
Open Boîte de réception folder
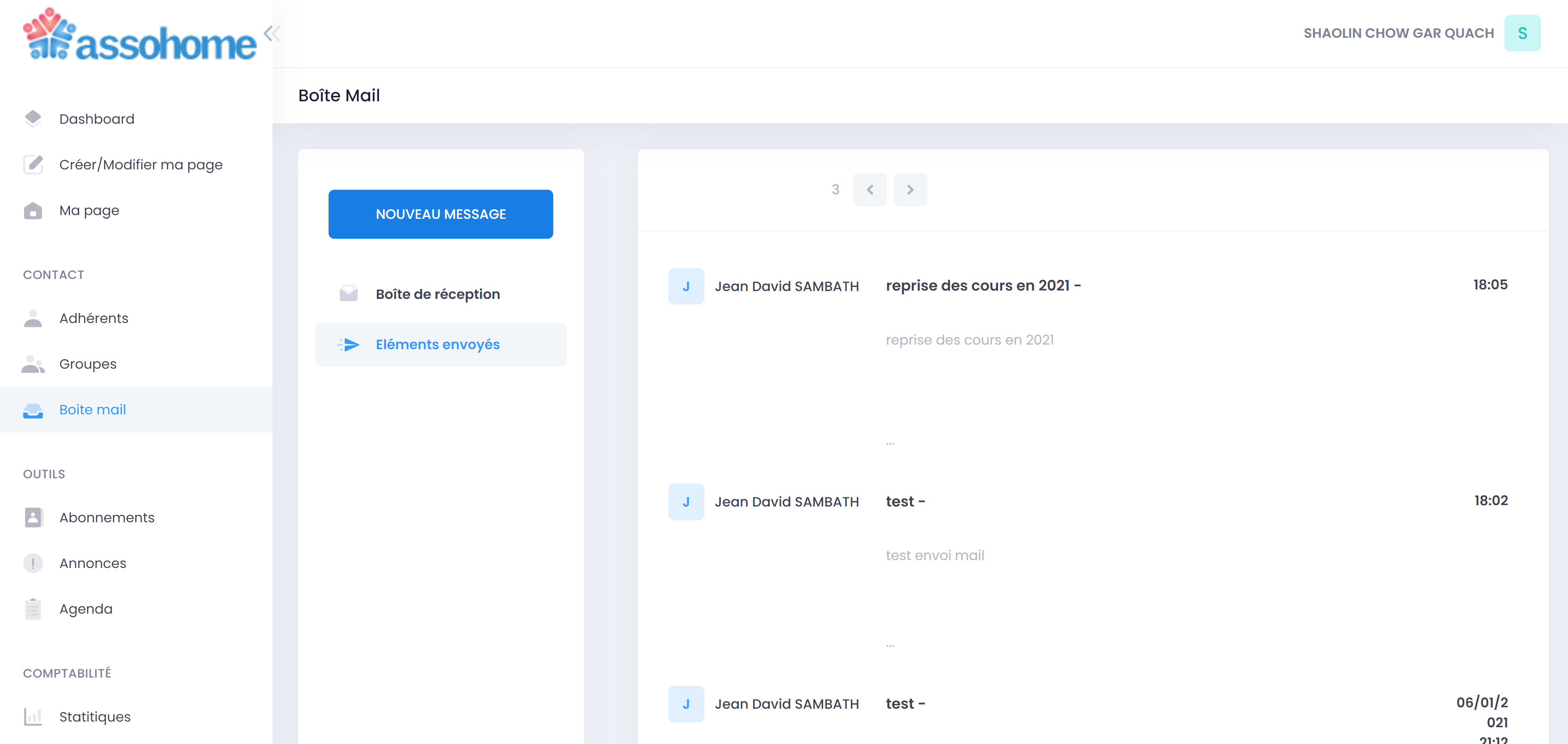(x=437, y=294)
